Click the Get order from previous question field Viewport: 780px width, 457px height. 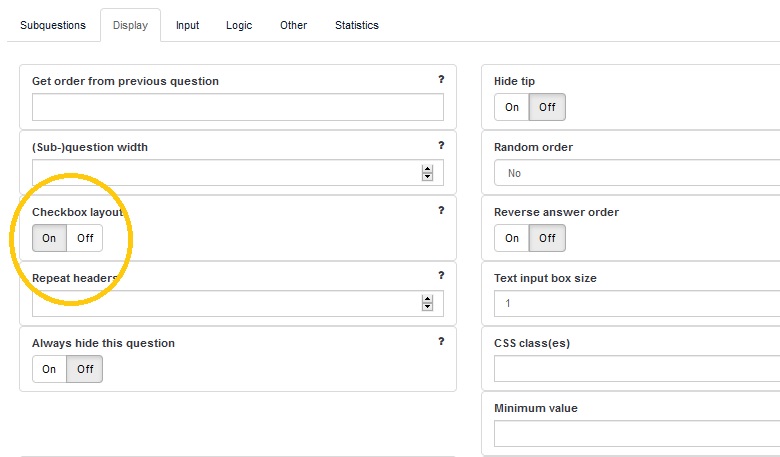coord(237,107)
